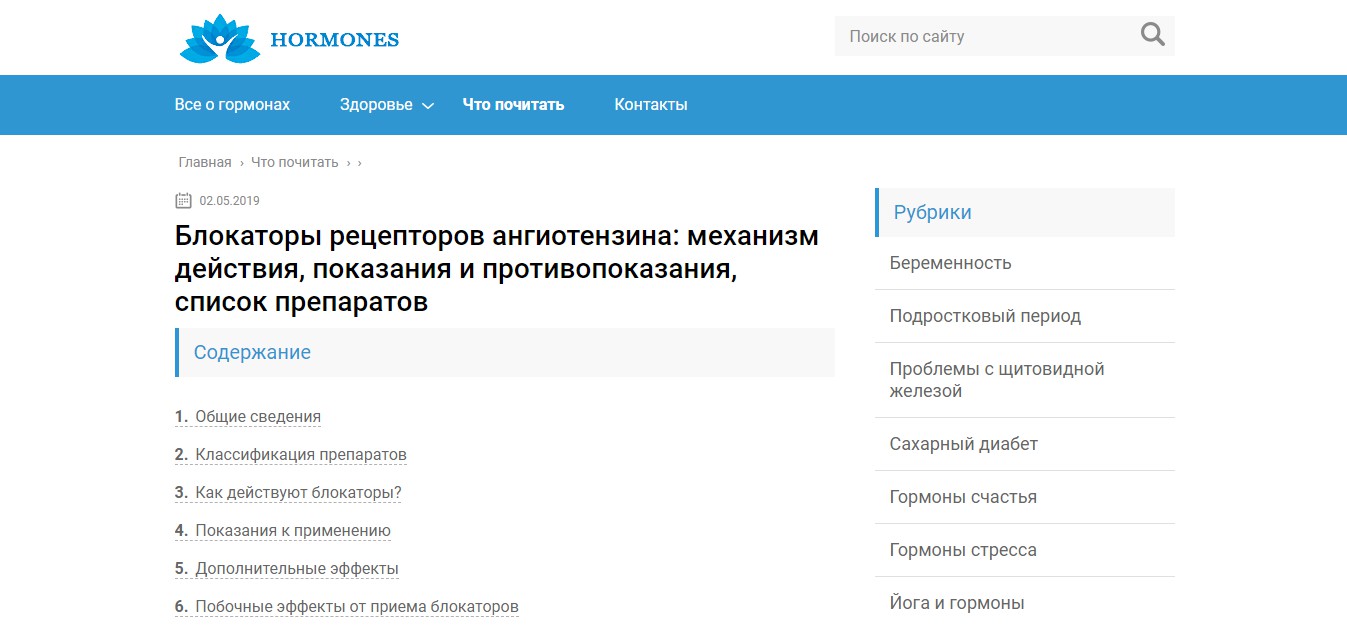Open the 'Беременность' rubric
Screen dimensions: 1347x628
click(950, 263)
